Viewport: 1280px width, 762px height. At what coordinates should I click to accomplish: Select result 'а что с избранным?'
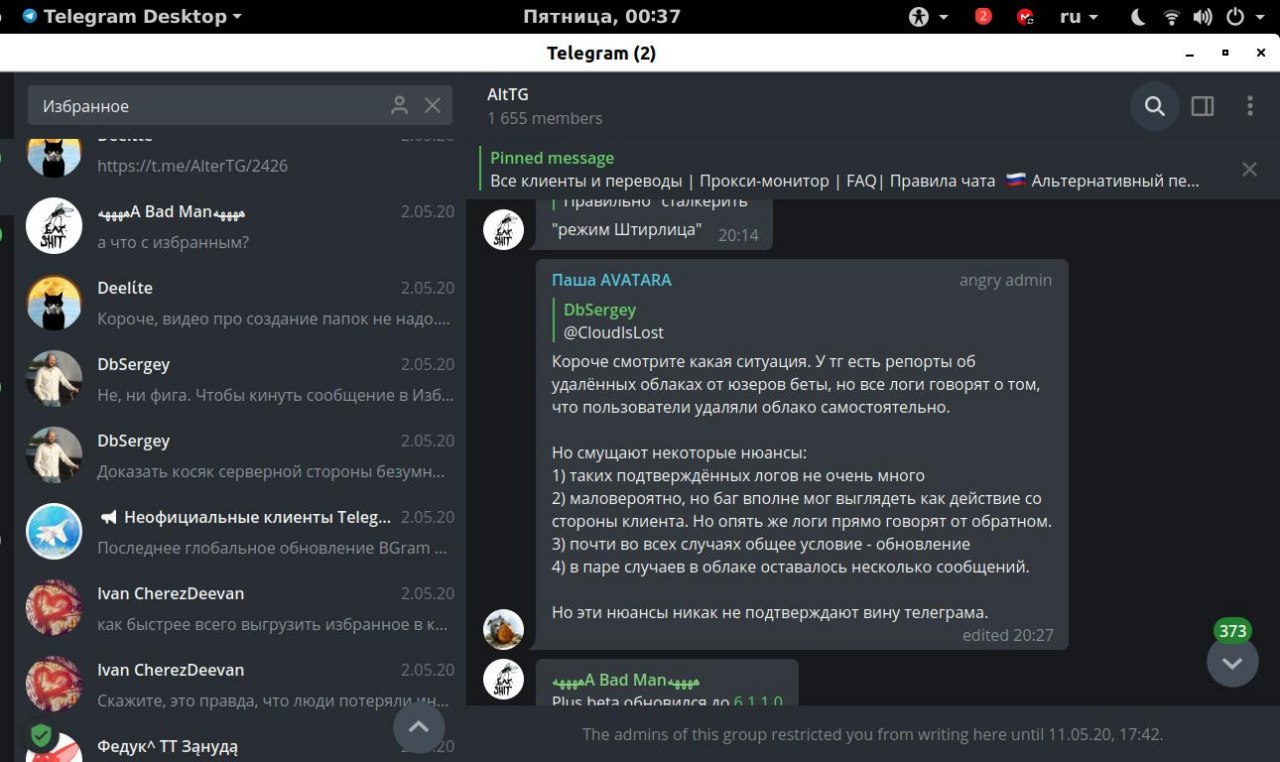click(x=240, y=226)
